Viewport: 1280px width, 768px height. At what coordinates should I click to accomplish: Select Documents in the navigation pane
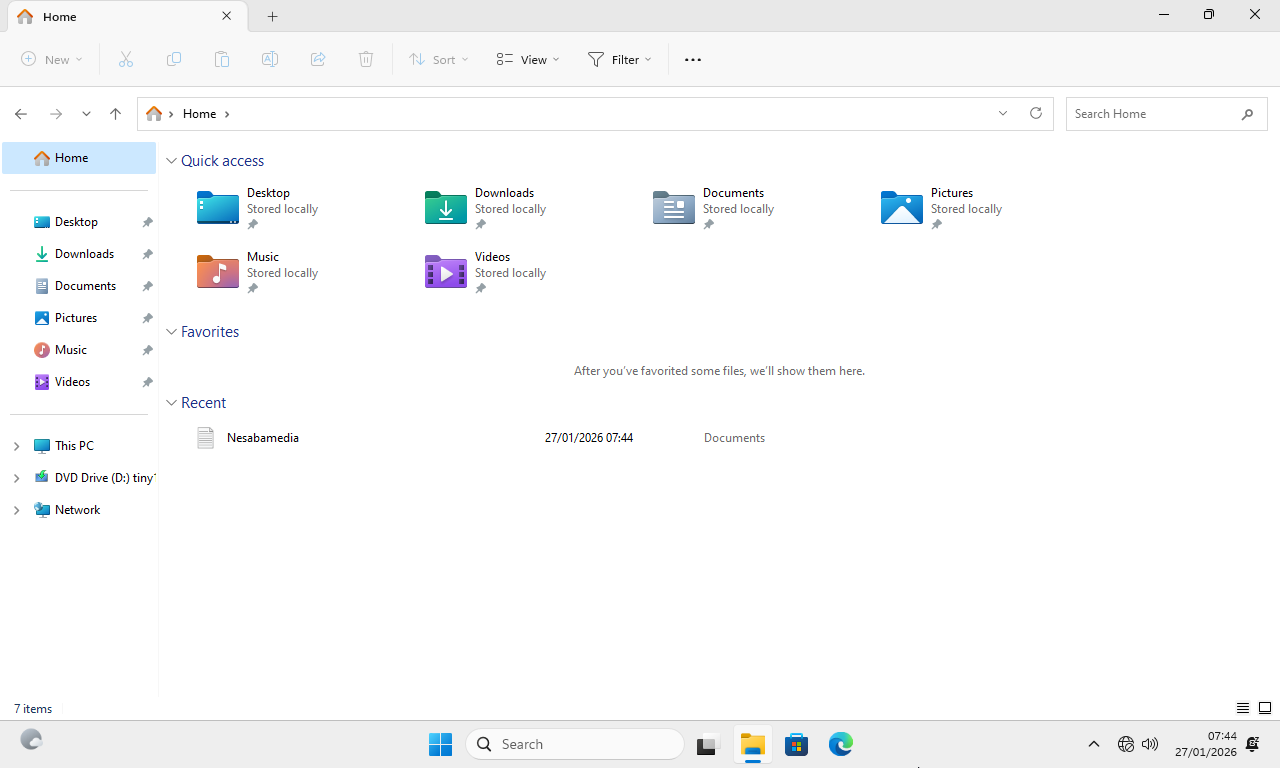tap(85, 286)
